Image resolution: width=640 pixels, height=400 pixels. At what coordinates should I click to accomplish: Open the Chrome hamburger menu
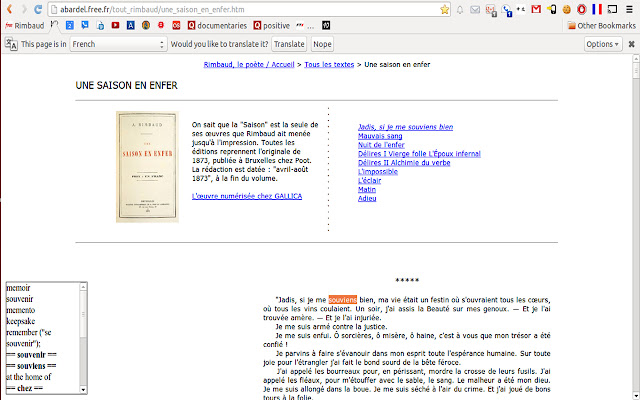point(630,9)
